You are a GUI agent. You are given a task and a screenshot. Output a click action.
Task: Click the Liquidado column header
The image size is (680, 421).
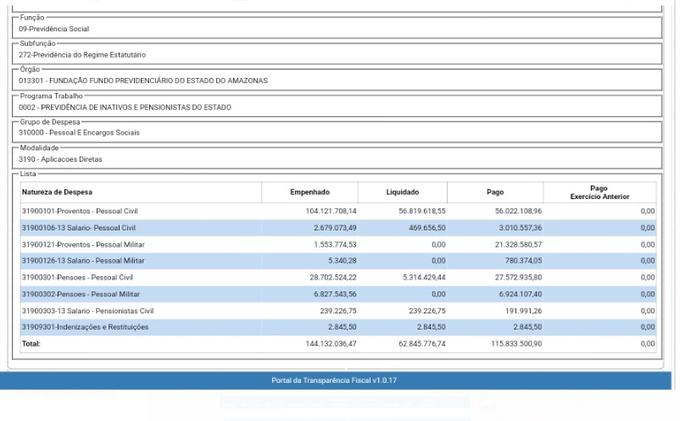point(402,192)
